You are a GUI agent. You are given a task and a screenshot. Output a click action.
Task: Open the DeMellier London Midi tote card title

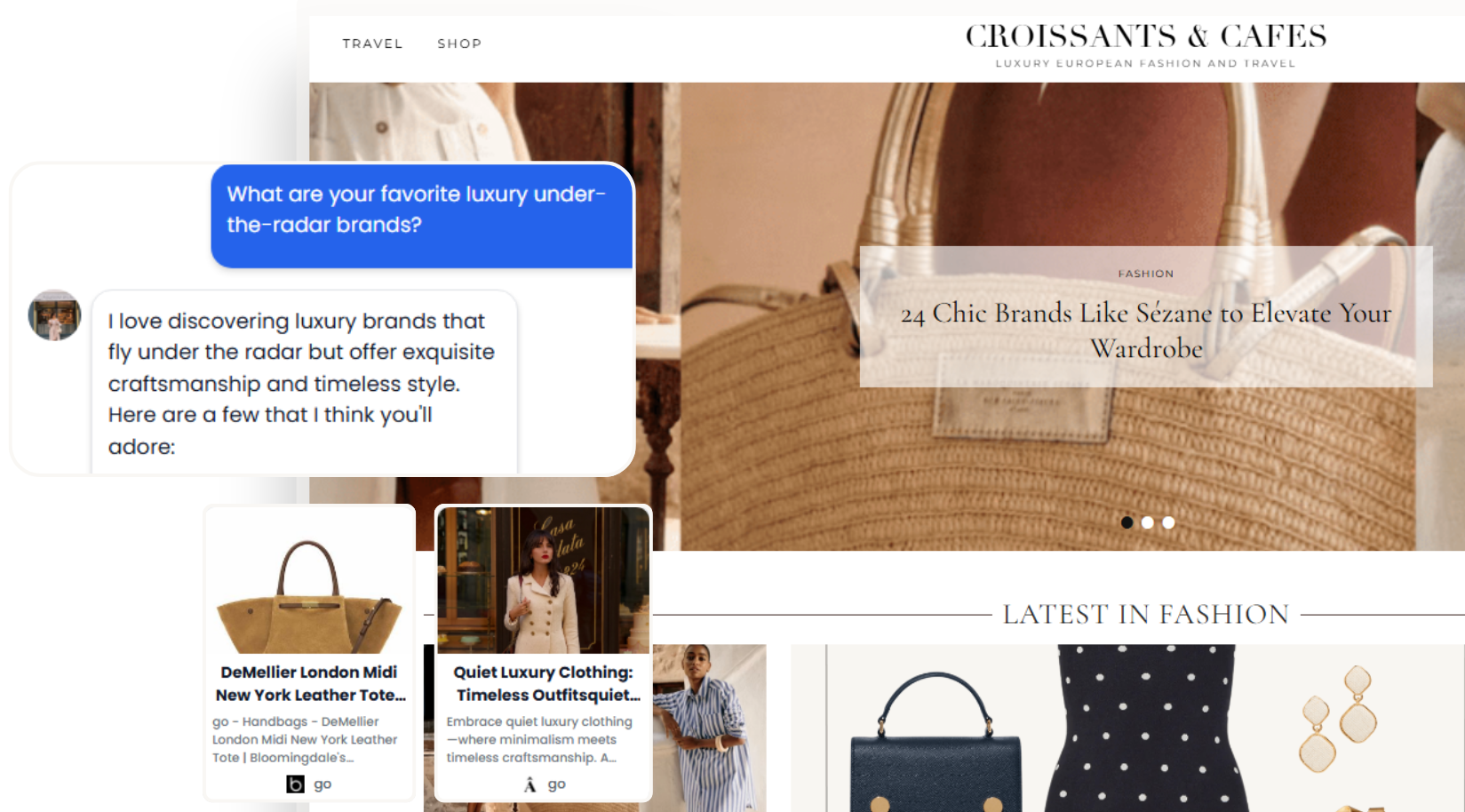pyautogui.click(x=310, y=683)
